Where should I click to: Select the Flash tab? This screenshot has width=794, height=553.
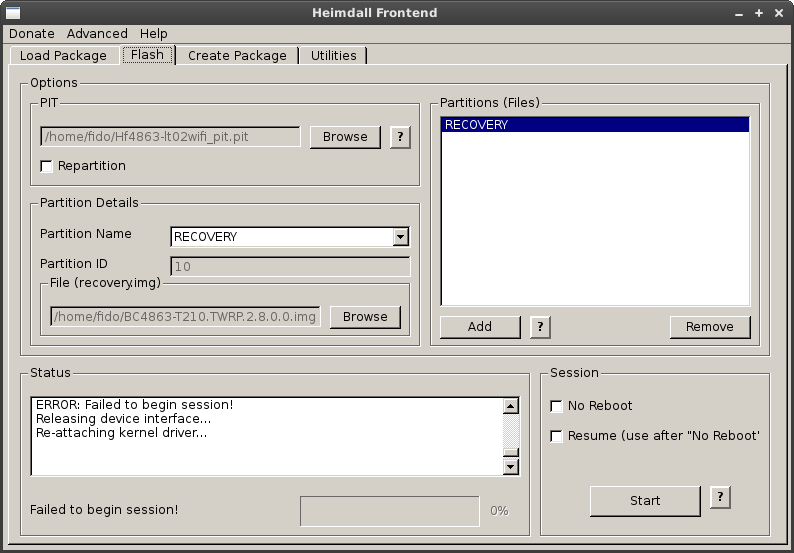tap(147, 55)
